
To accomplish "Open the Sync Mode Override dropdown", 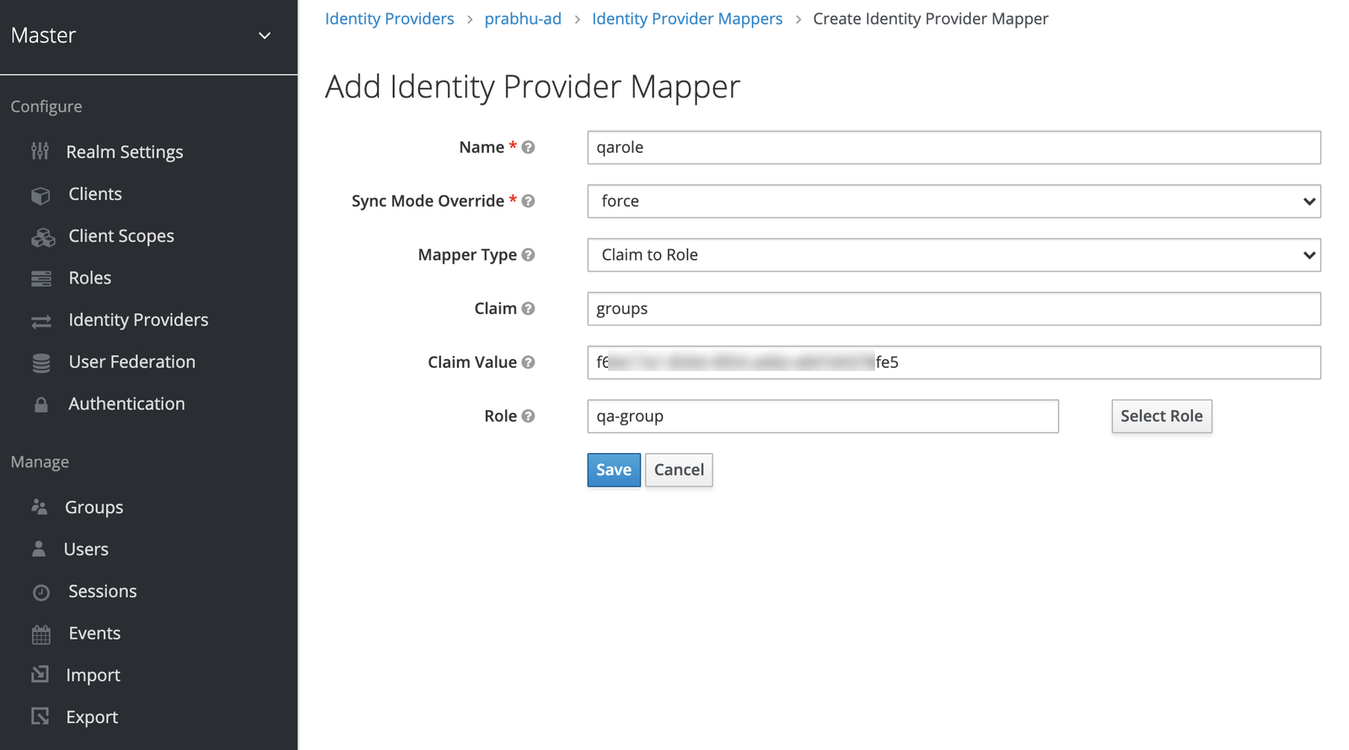I will point(953,201).
